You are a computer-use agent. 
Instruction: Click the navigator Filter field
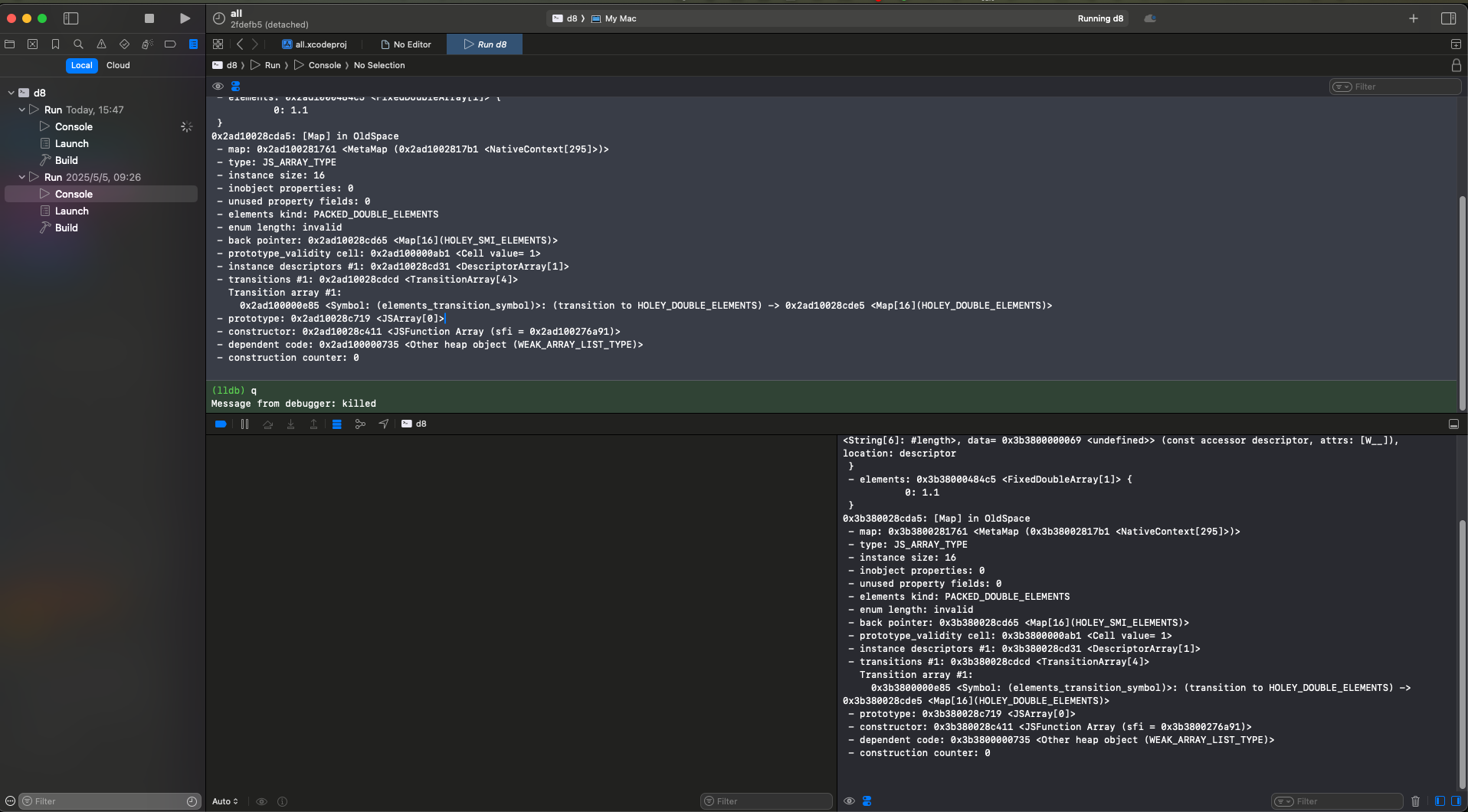pos(109,801)
